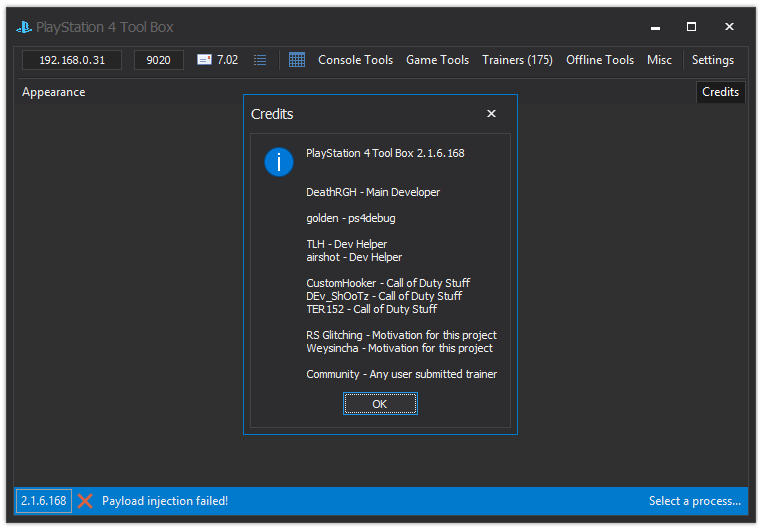Select the Appearance submenu item

pyautogui.click(x=54, y=92)
